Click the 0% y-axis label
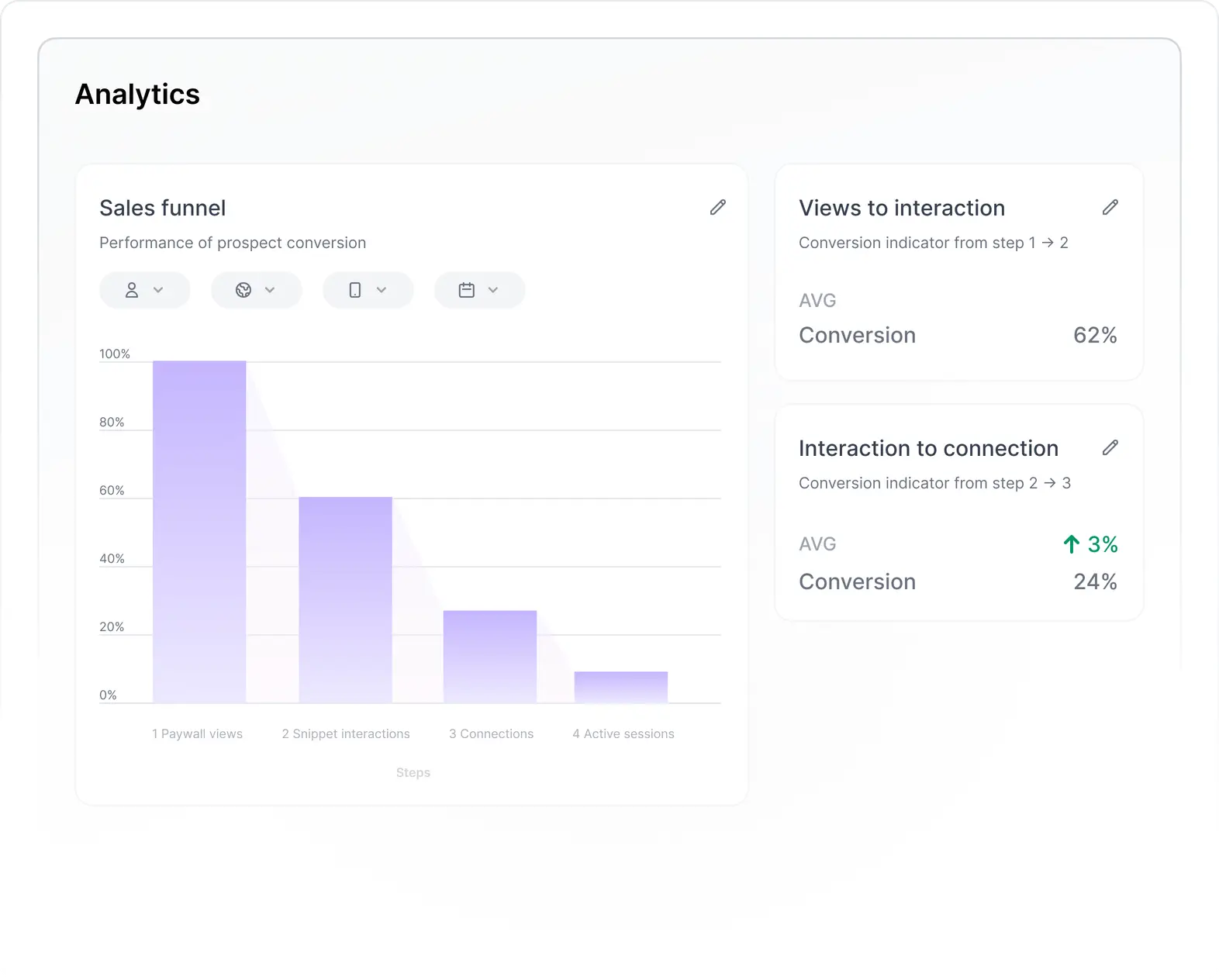 coord(108,695)
